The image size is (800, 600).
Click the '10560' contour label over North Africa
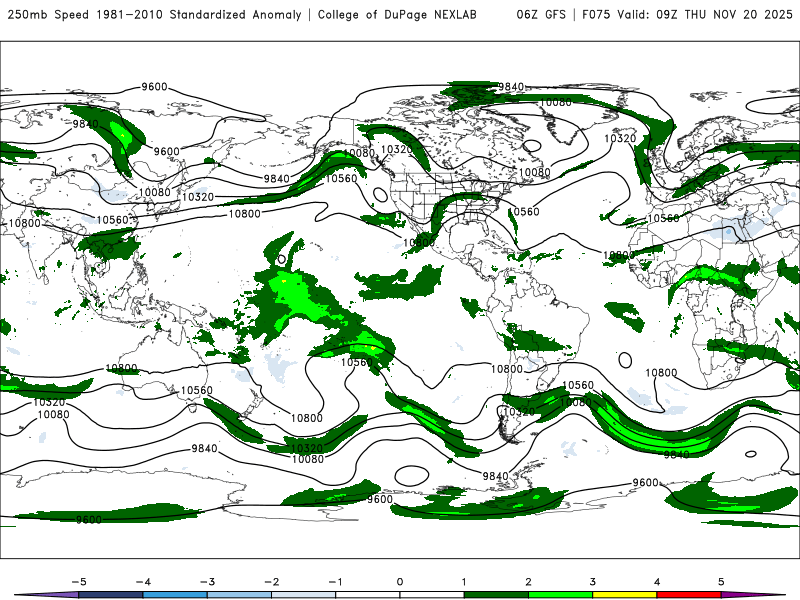(663, 218)
